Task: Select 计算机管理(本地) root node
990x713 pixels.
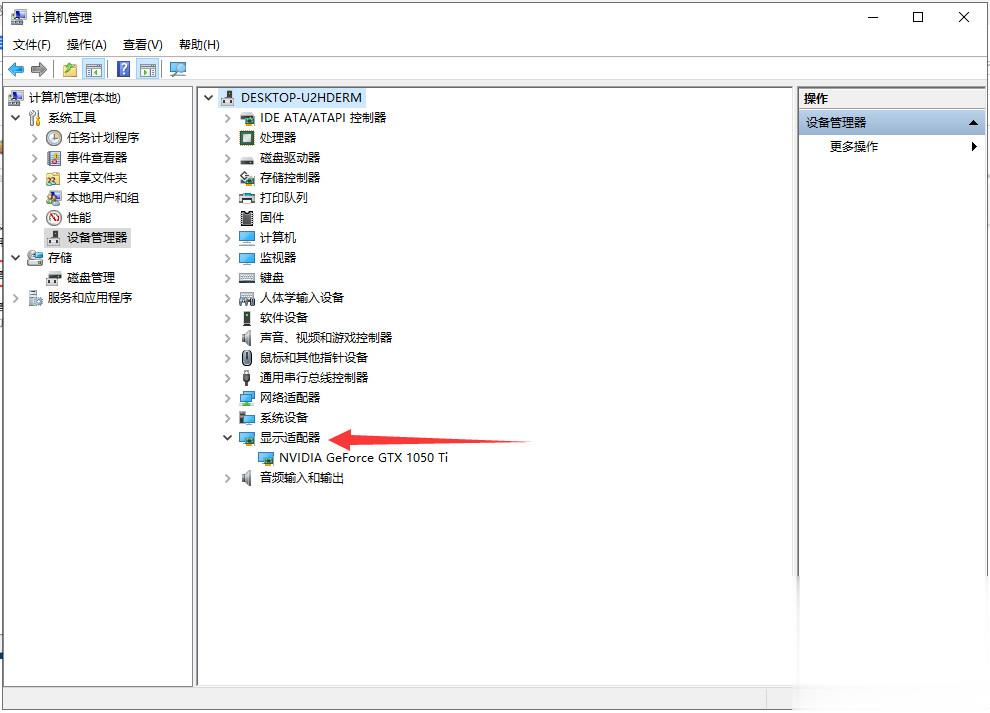Action: coord(75,98)
